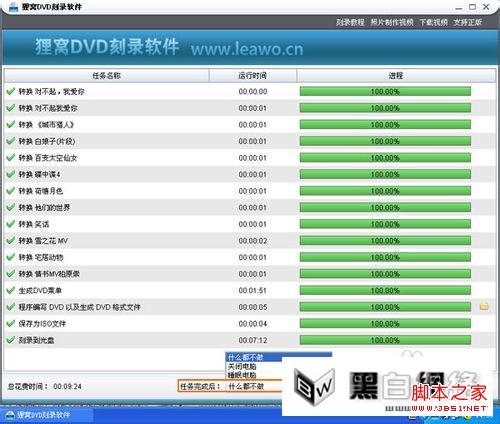The width and height of the screenshot is (500, 424).
Task: Click the green checkmark beside 转换 对不起,我爱你
Action: 11,91
